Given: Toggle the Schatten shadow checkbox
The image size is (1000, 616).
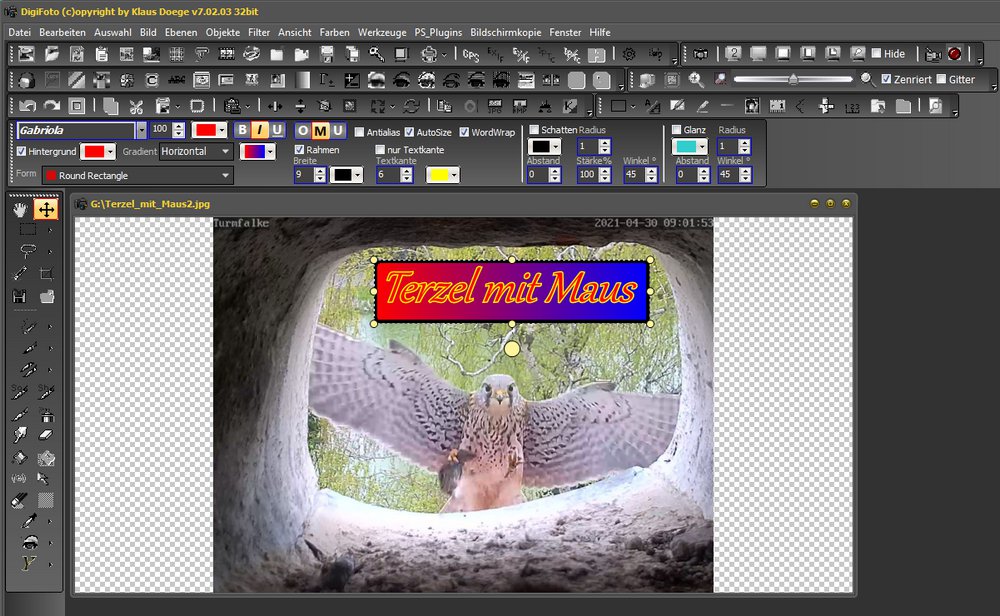Looking at the screenshot, I should tap(535, 130).
